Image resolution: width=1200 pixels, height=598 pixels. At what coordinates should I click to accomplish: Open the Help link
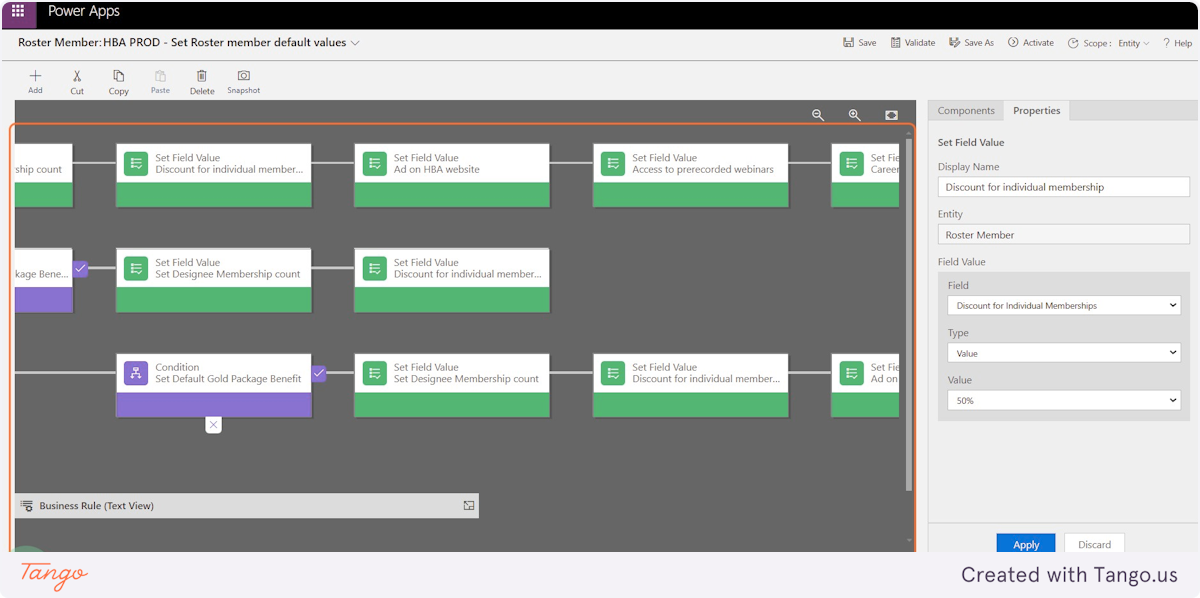pos(1177,43)
